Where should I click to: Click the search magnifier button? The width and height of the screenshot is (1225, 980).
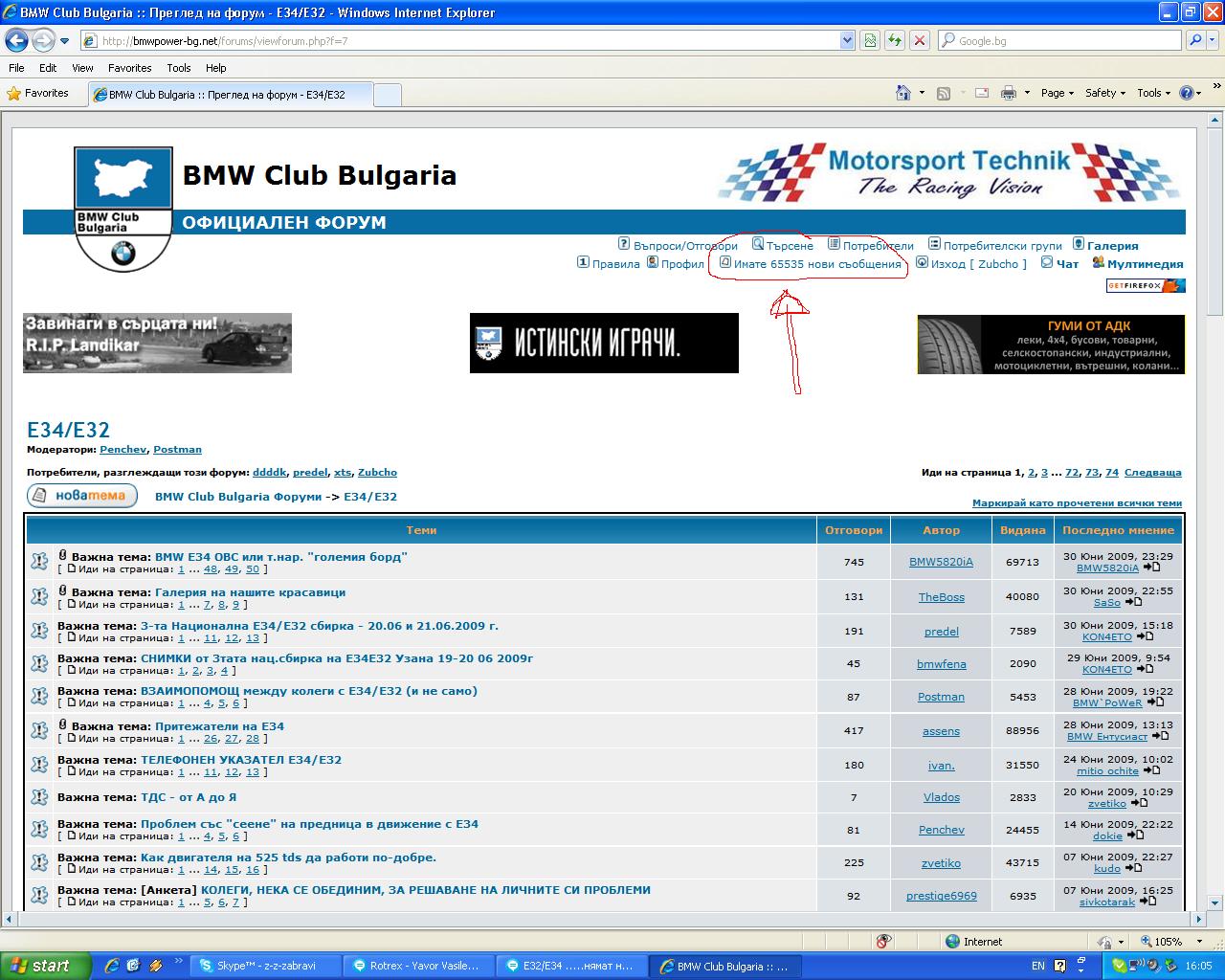click(x=1194, y=40)
